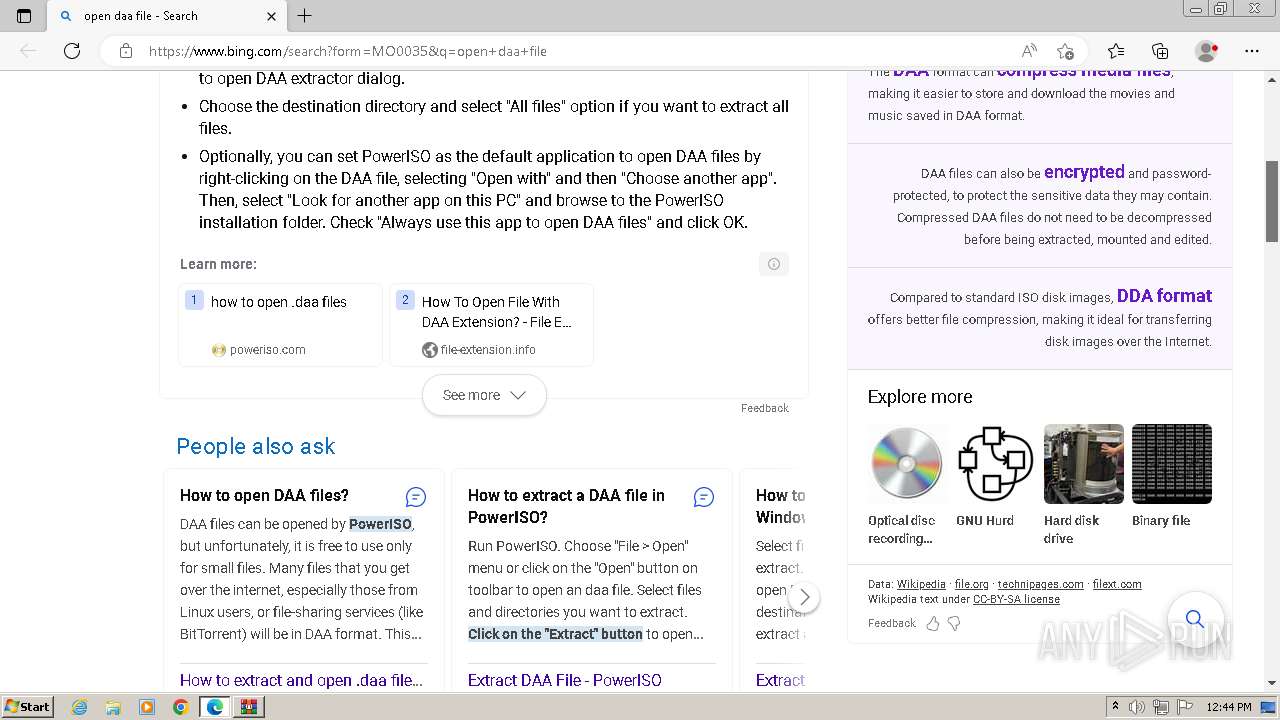Click 'People also ask' heading

click(x=256, y=446)
